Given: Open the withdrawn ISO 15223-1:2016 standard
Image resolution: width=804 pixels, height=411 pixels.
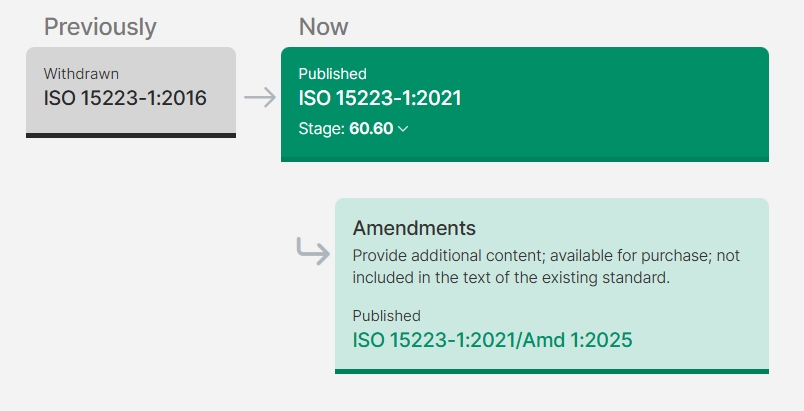Looking at the screenshot, I should [125, 98].
